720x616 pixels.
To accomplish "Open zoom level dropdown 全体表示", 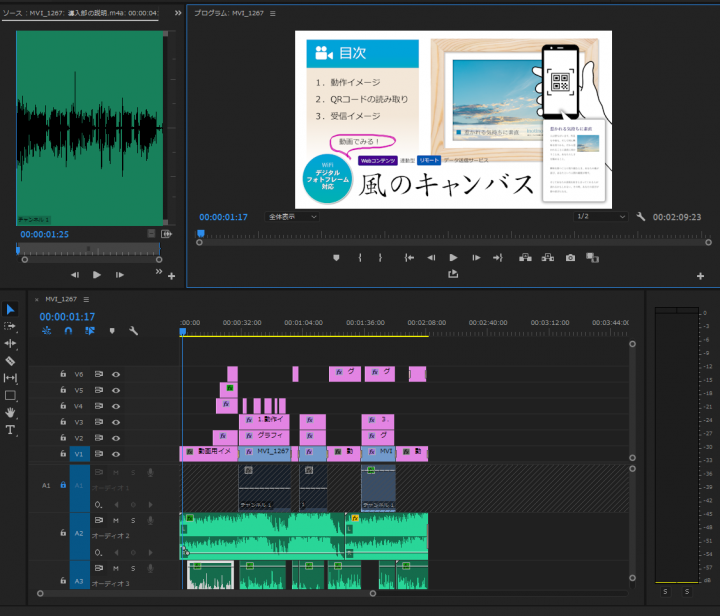I will [x=292, y=217].
